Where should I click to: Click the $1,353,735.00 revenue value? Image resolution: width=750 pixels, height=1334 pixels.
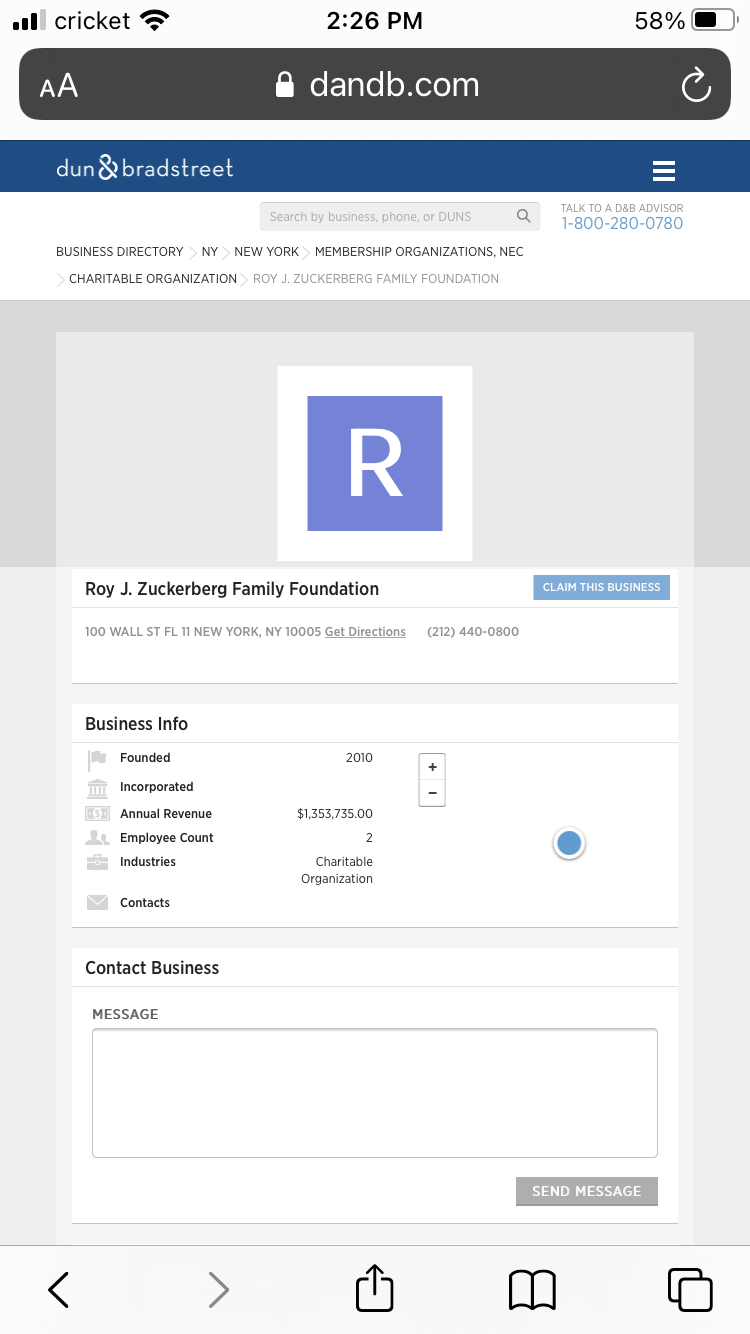[335, 814]
